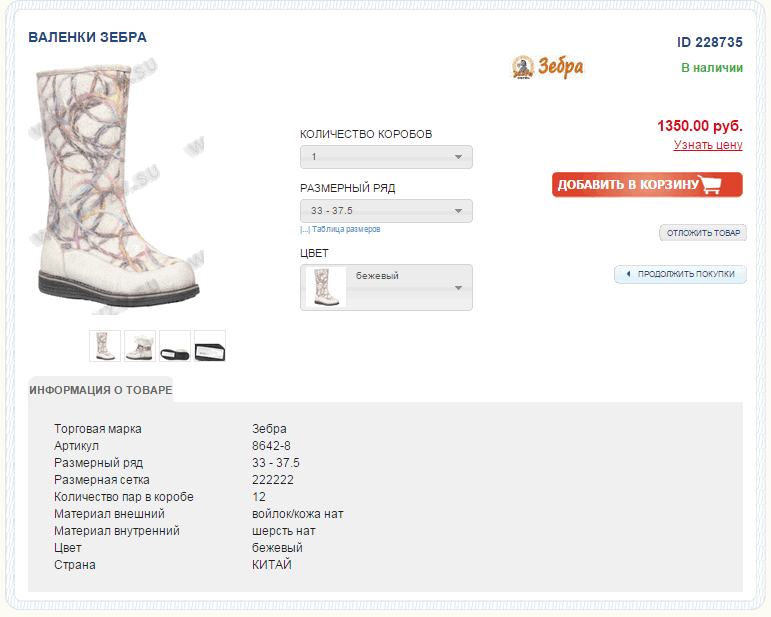Open the Таблица размеров link
The height and width of the screenshot is (617, 771).
click(x=346, y=230)
